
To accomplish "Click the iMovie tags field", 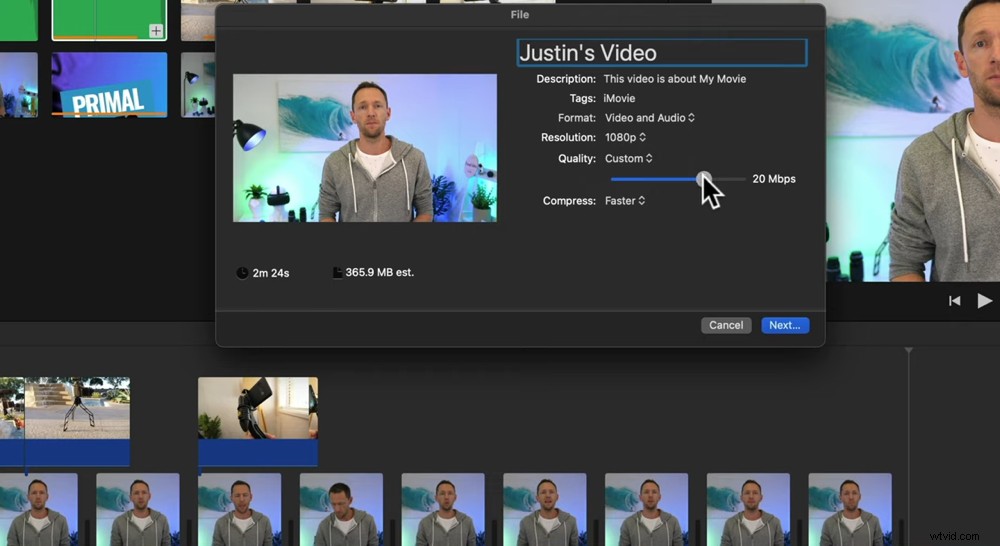I will click(x=619, y=98).
